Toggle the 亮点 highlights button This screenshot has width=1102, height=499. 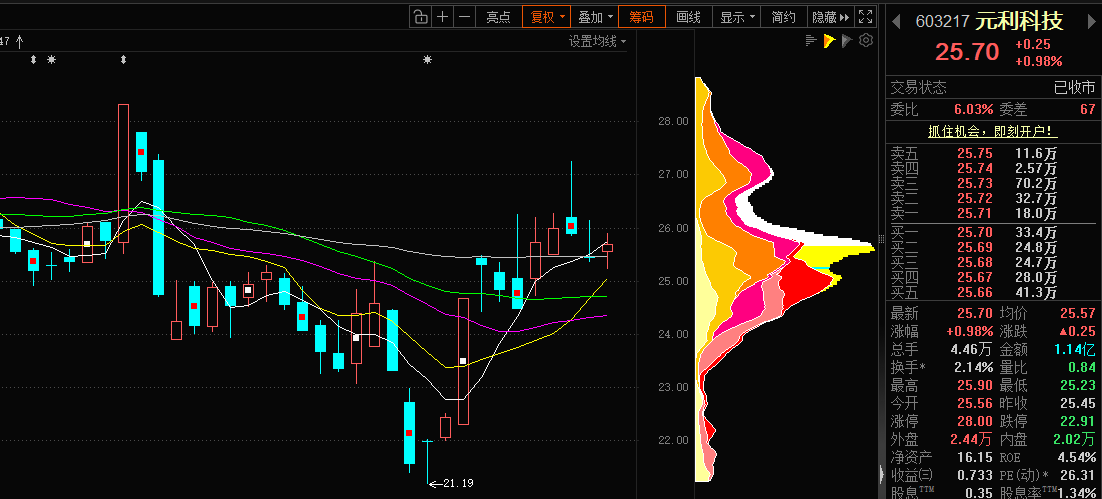point(498,17)
